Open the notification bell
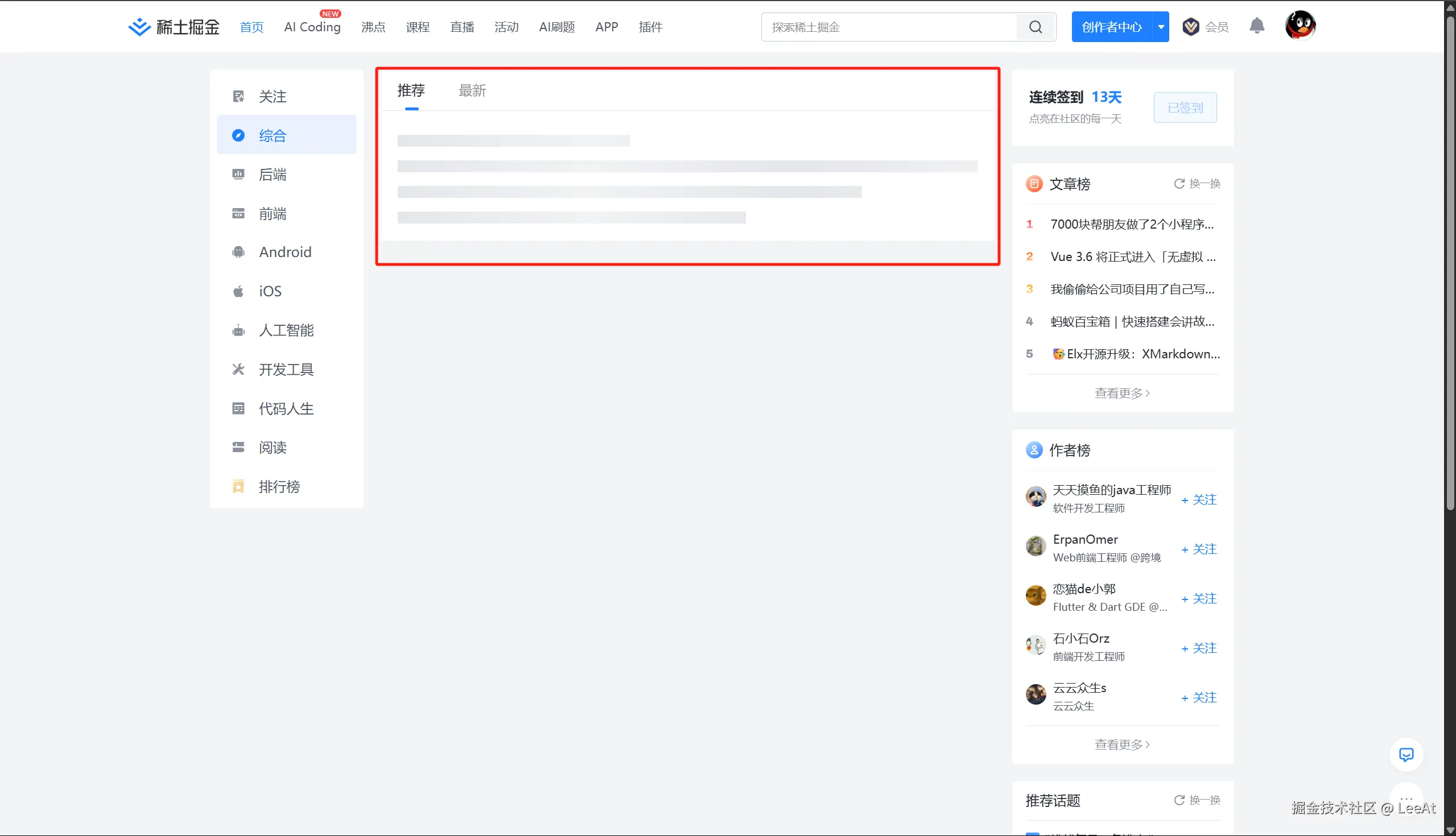 pos(1257,26)
